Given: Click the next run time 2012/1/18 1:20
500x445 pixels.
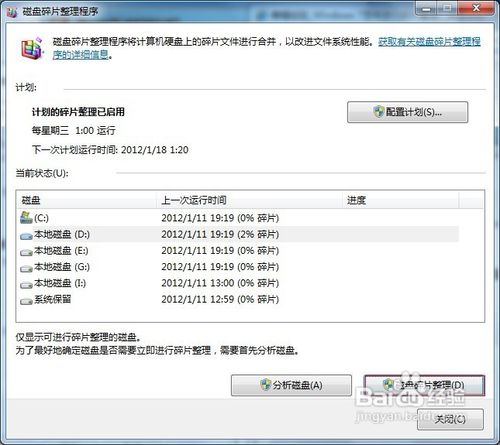Looking at the screenshot, I should (x=155, y=150).
